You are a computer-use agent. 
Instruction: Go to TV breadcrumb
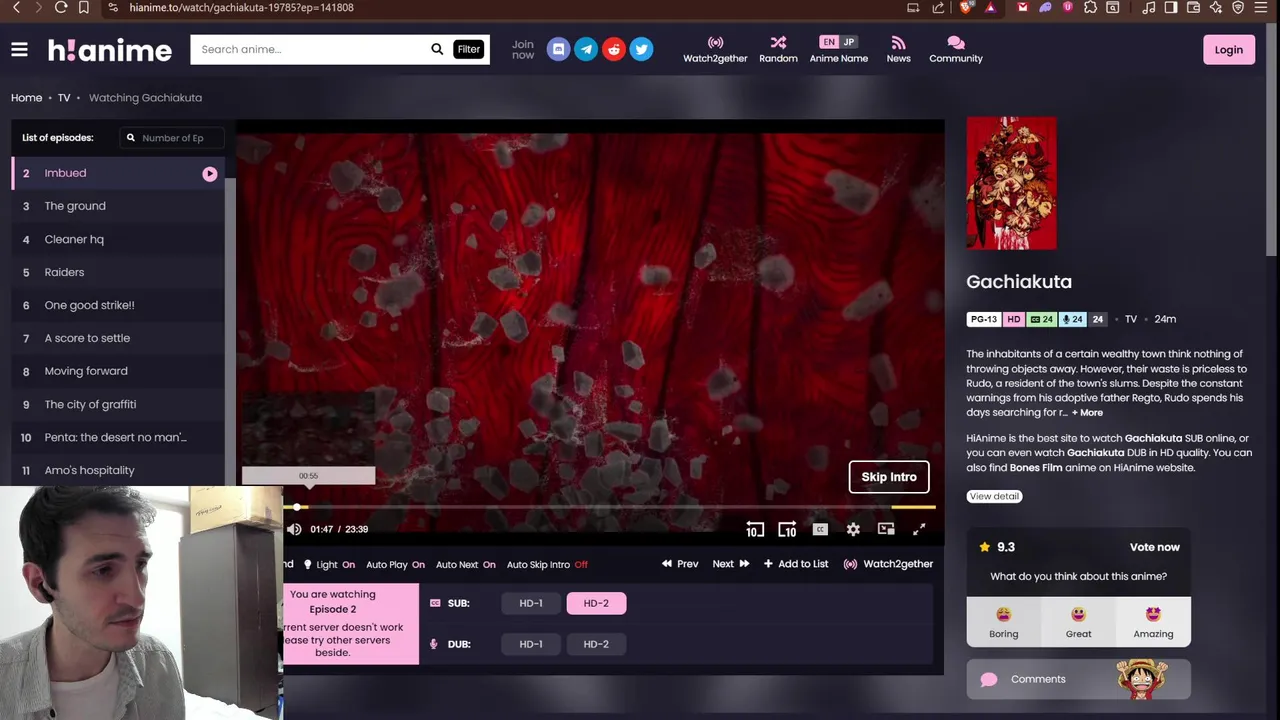64,98
